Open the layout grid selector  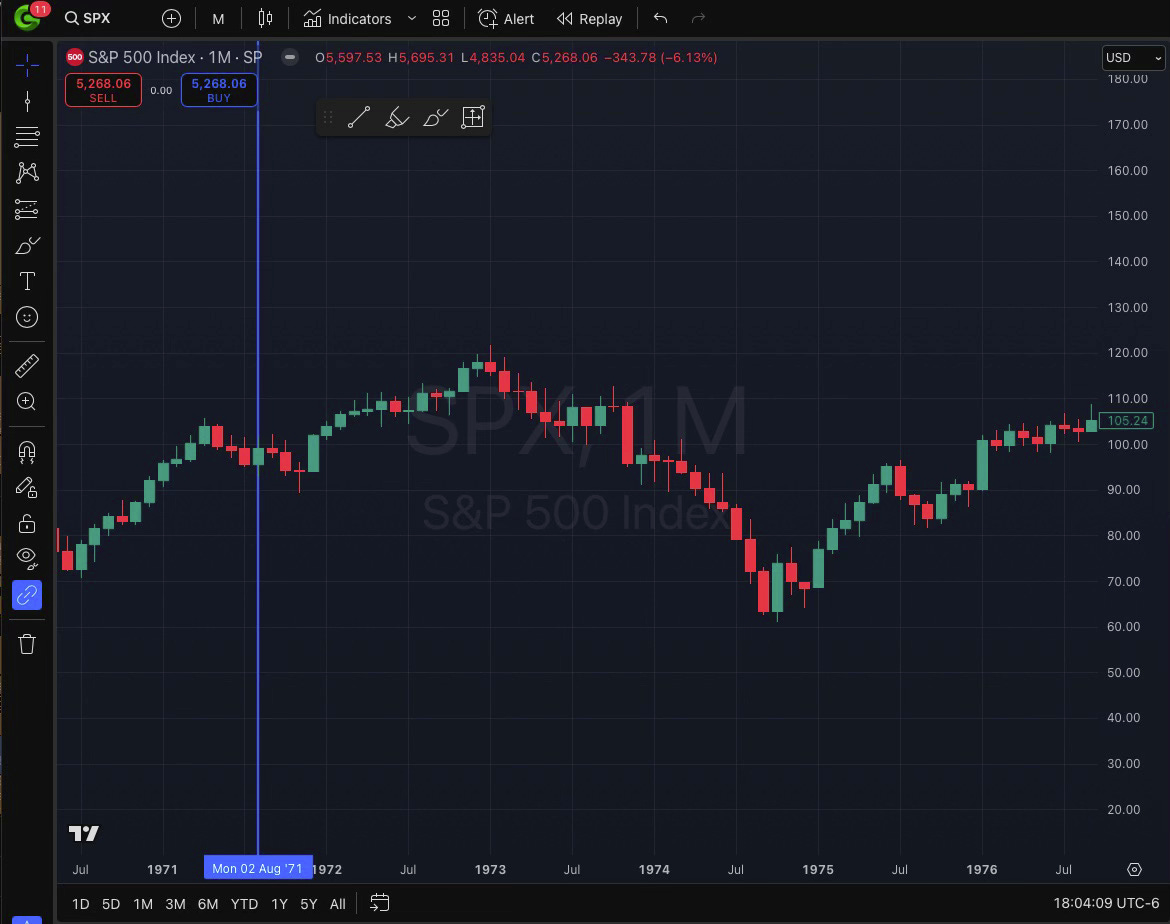click(x=441, y=19)
